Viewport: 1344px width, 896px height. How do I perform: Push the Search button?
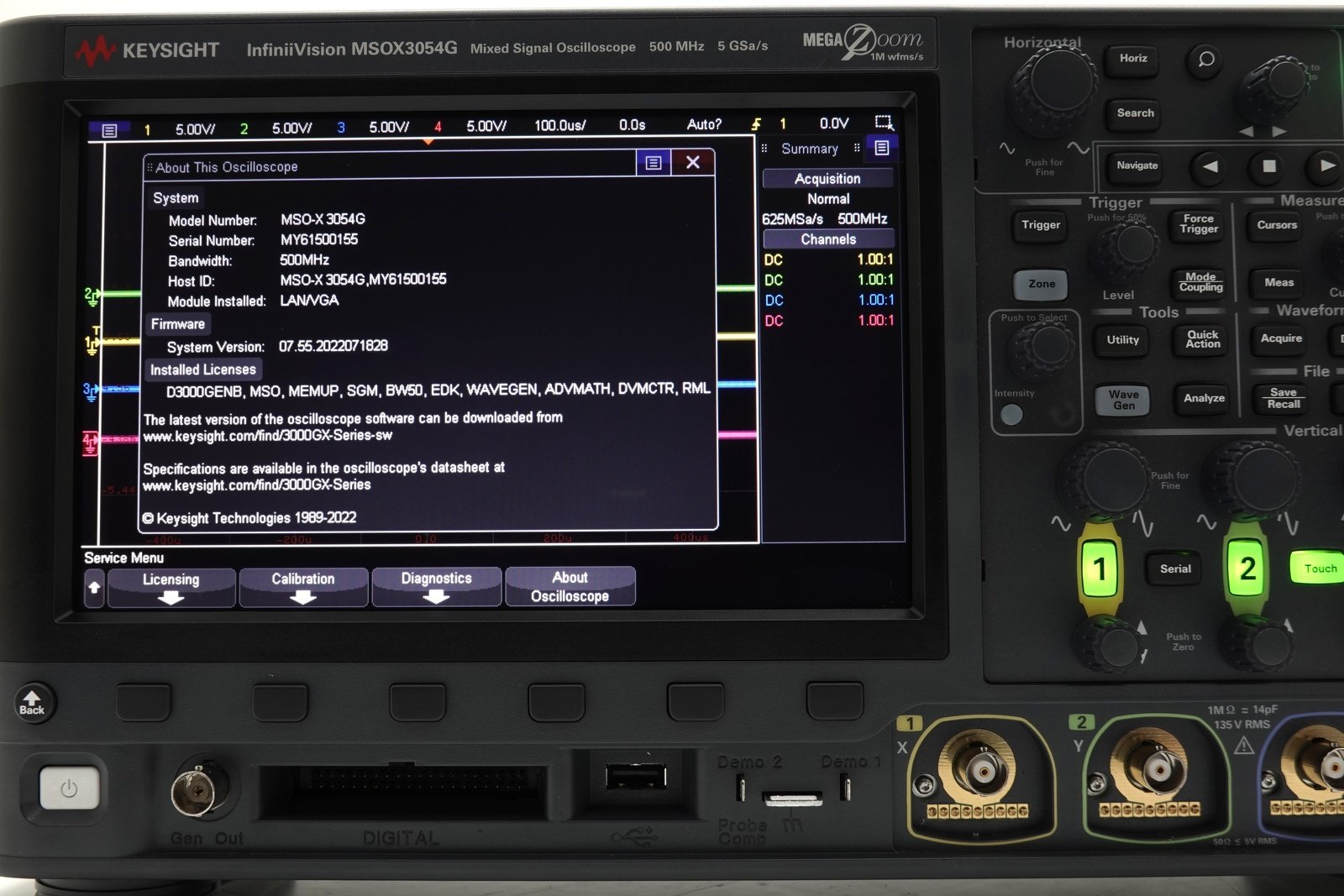click(x=1135, y=113)
